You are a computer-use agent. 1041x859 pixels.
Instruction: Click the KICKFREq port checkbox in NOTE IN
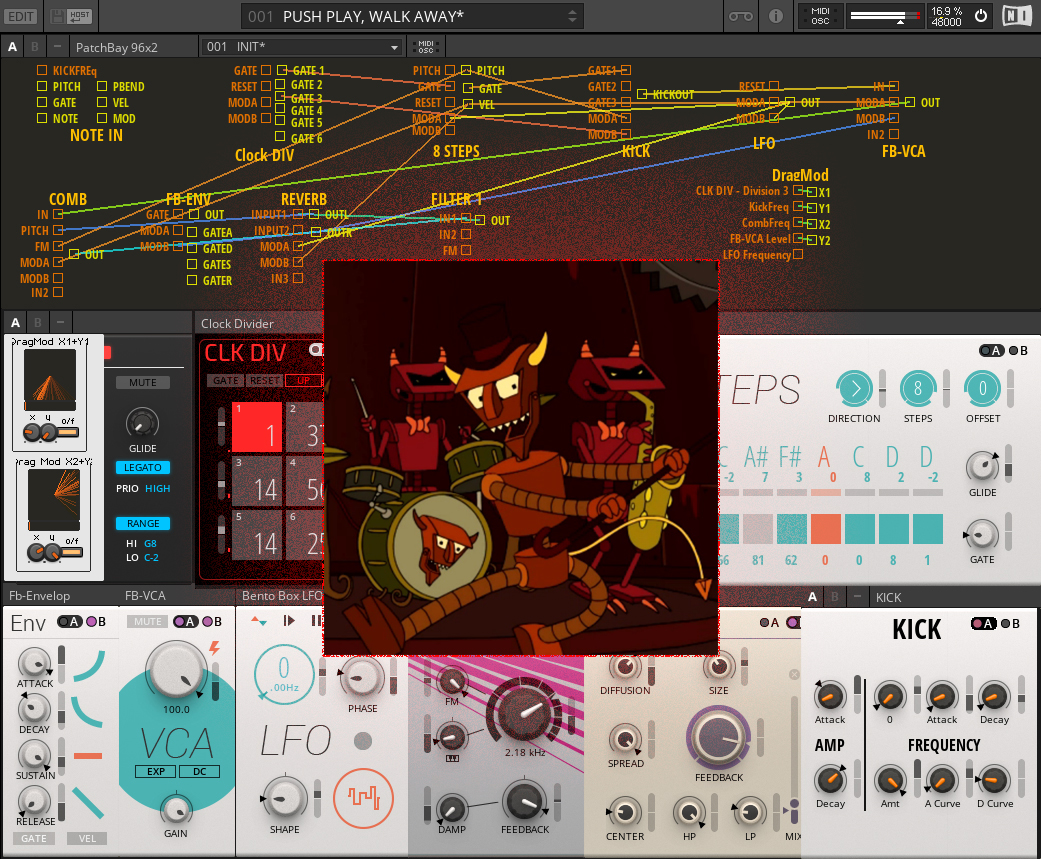(42, 70)
